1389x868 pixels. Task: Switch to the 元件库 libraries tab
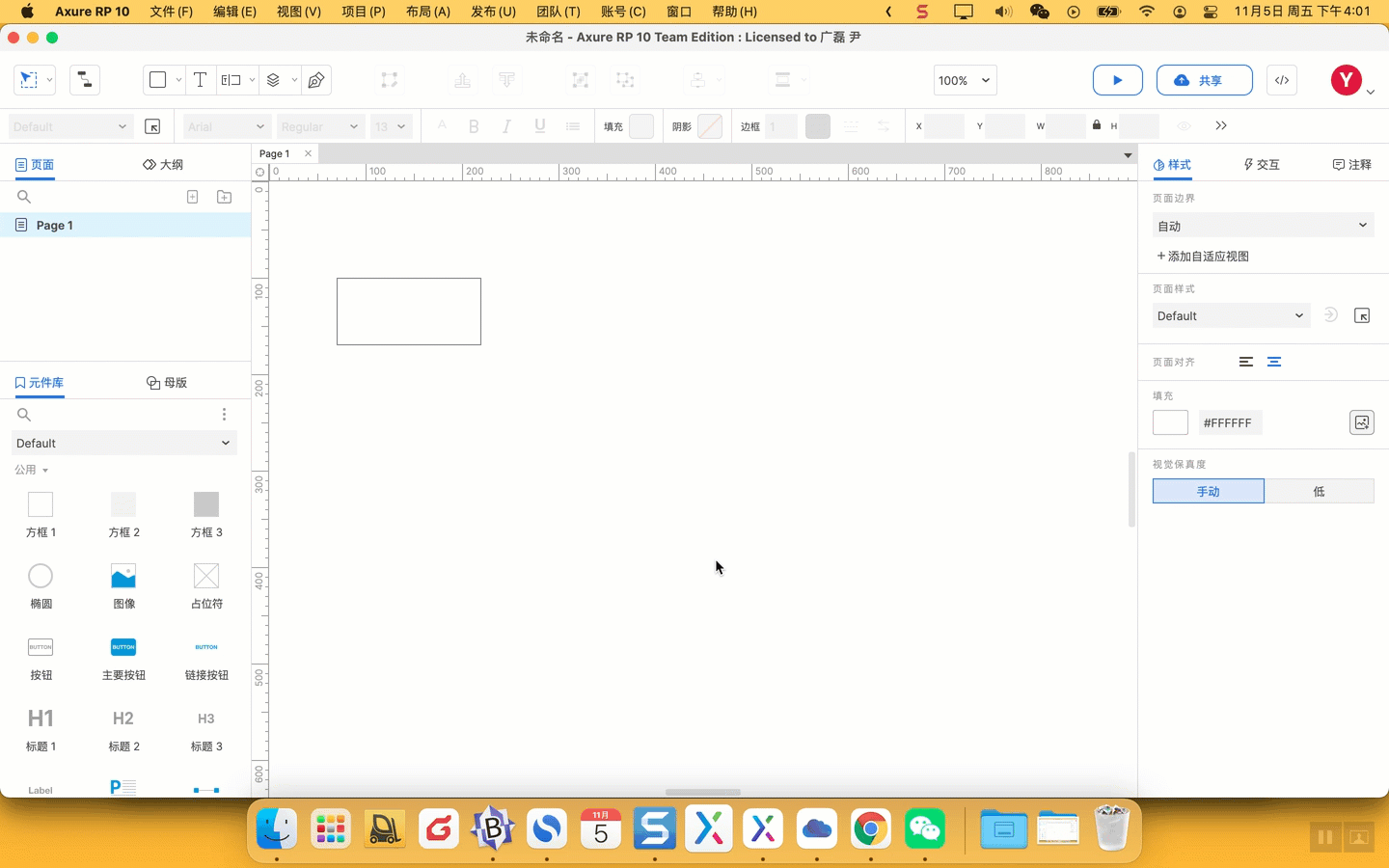coord(40,383)
